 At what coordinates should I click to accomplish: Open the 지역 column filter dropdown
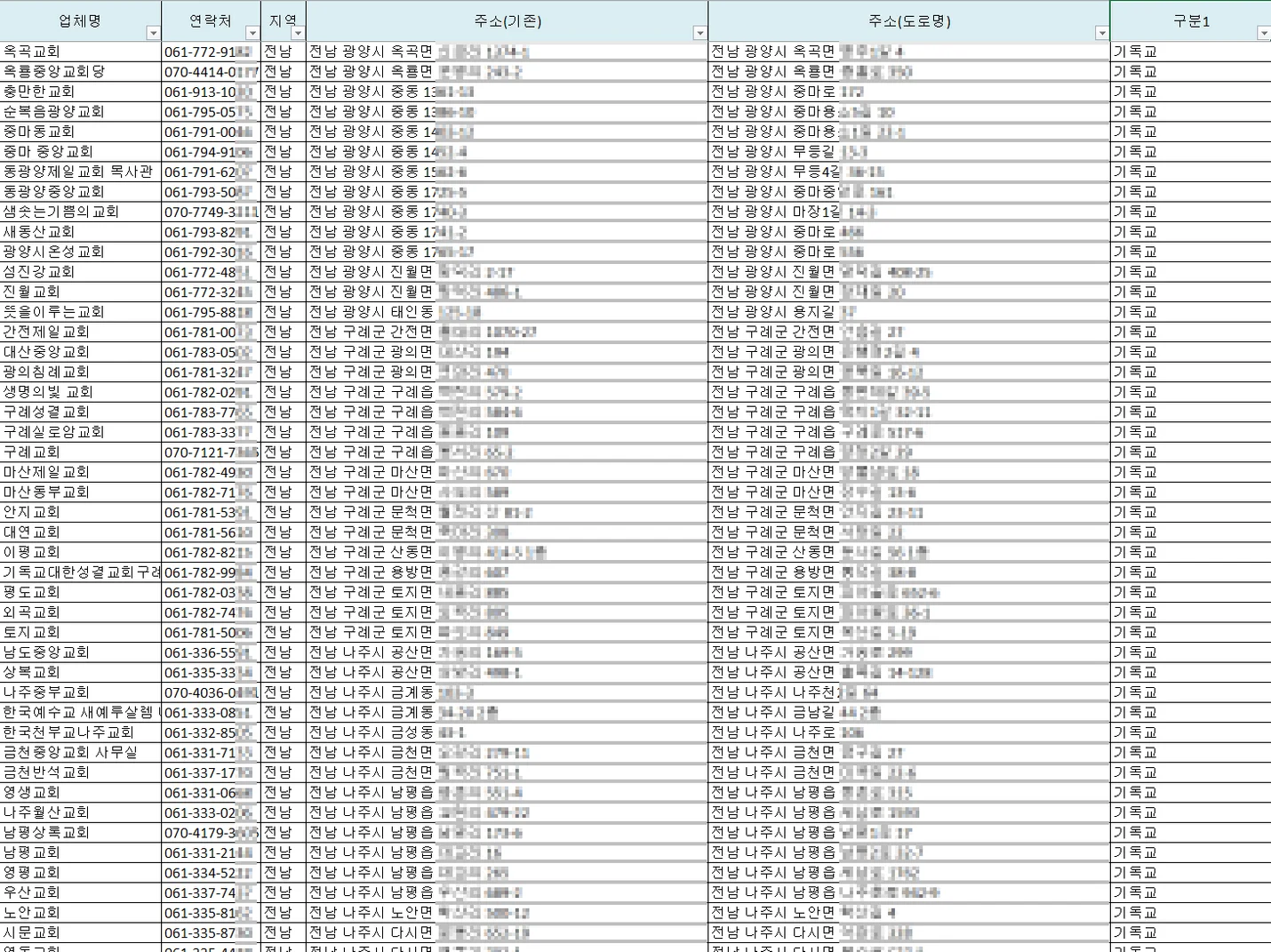[298, 33]
